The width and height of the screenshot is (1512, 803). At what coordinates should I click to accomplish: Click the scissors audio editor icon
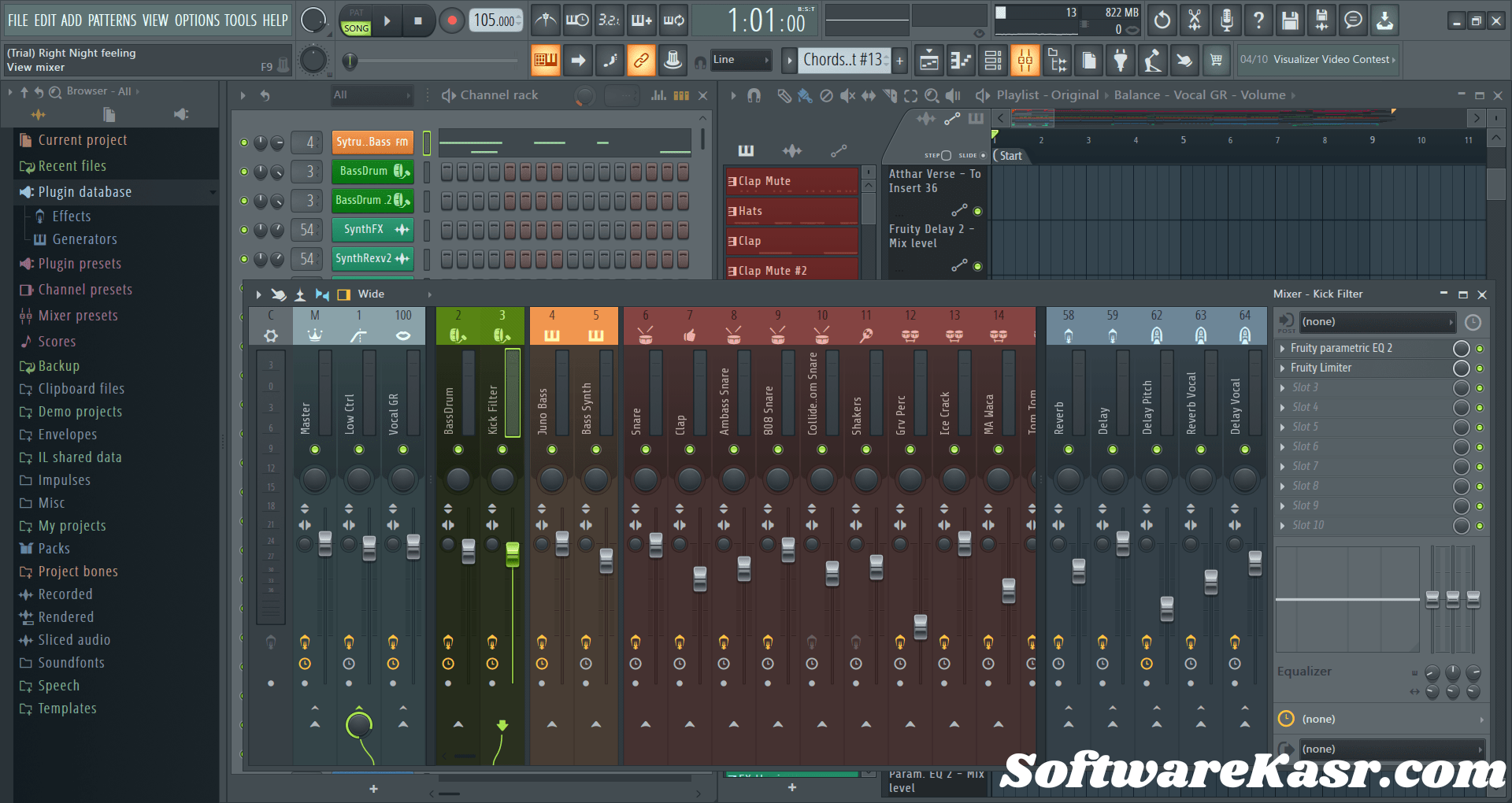coord(1195,20)
